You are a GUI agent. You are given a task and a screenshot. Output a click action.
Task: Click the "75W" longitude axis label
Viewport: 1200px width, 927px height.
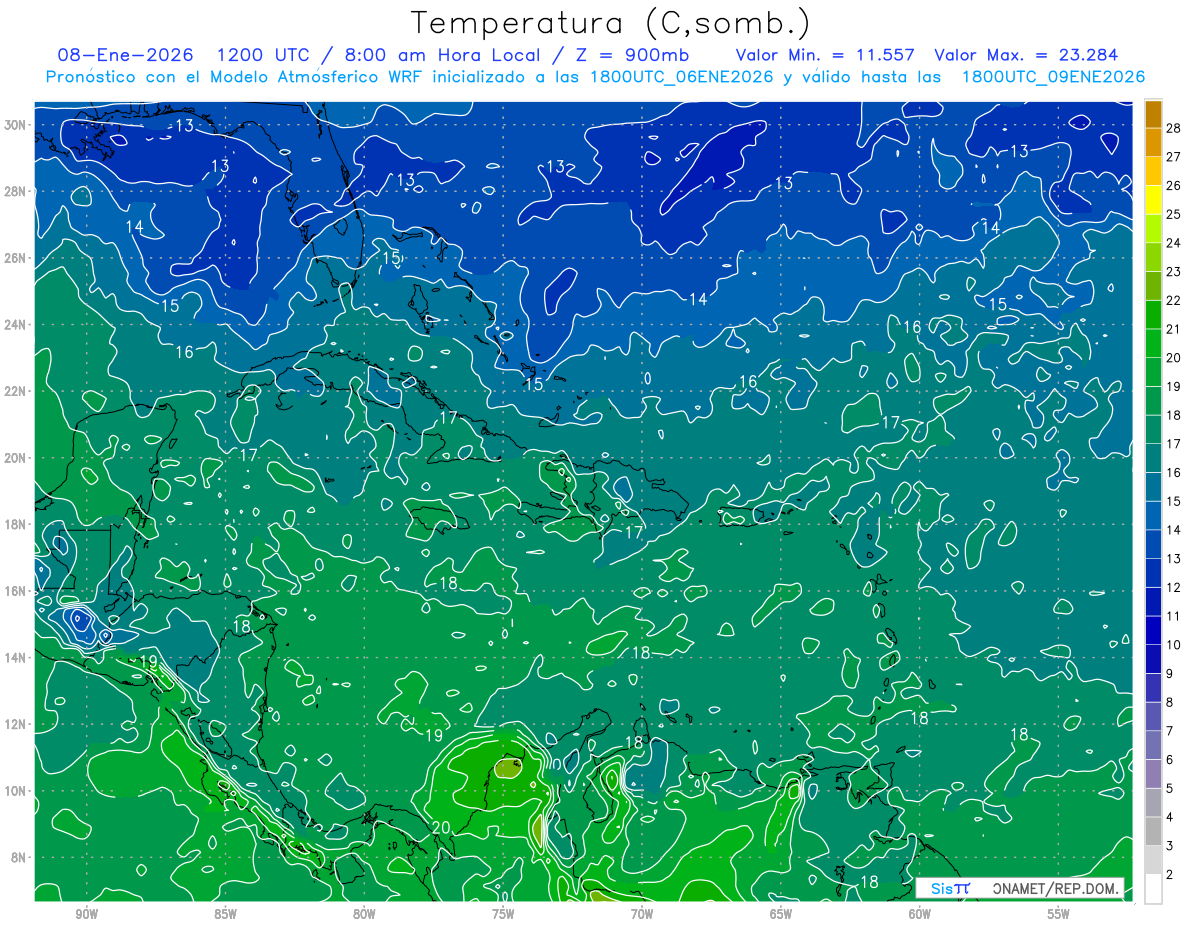click(503, 914)
